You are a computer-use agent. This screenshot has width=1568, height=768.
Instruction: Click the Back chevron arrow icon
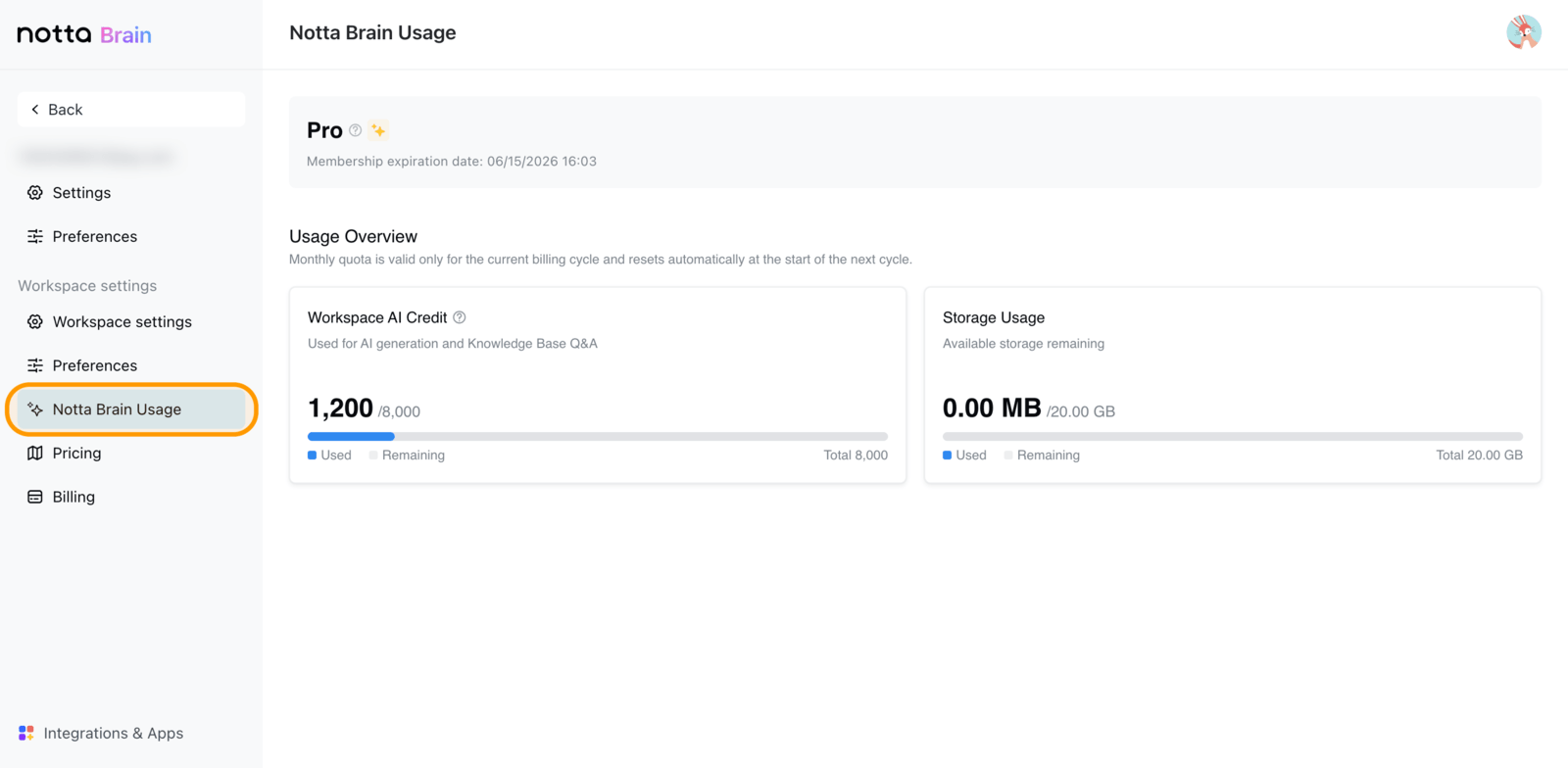pos(35,110)
